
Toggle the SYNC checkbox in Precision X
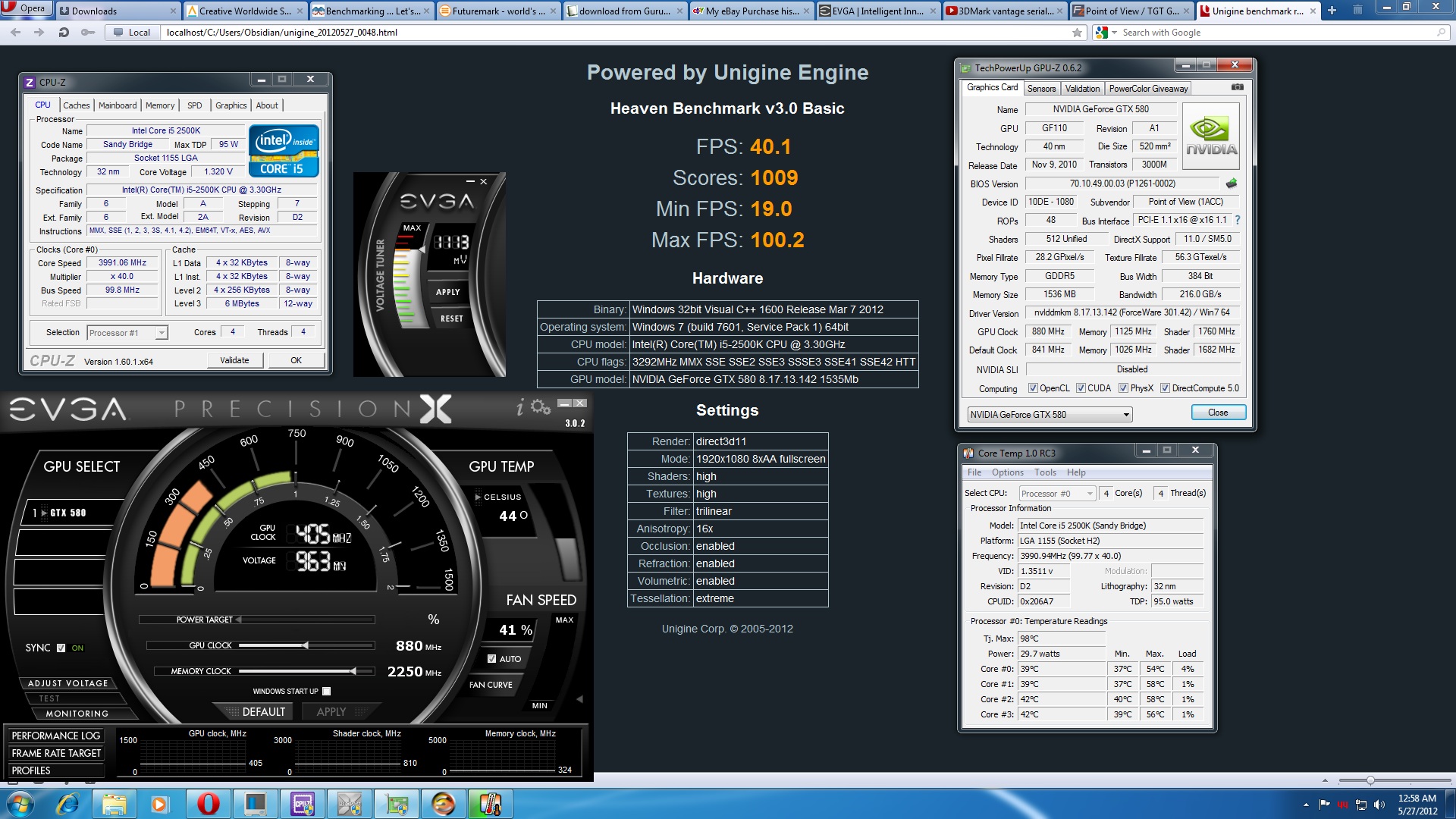click(61, 648)
